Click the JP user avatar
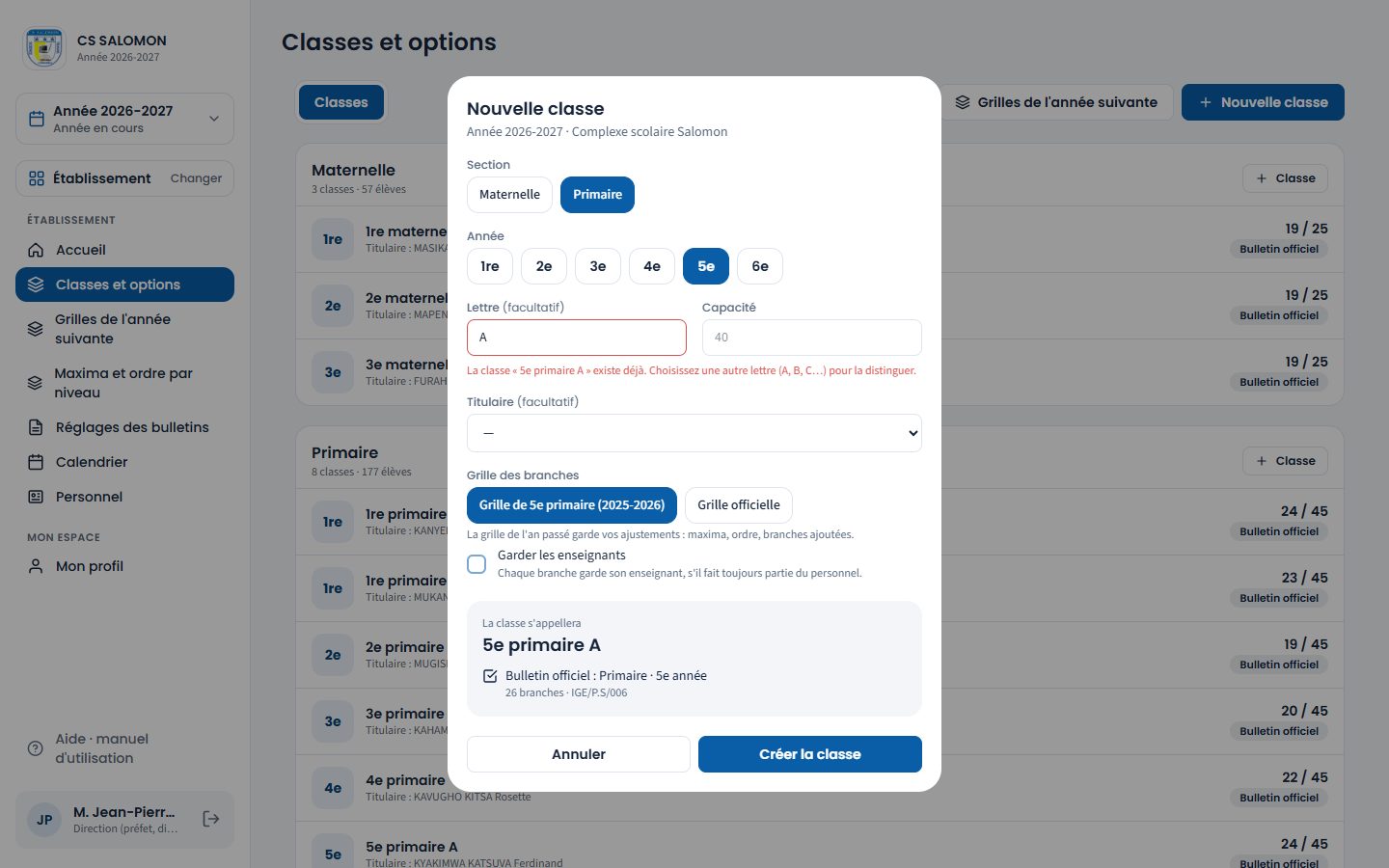Viewport: 1389px width, 868px height. [x=44, y=820]
